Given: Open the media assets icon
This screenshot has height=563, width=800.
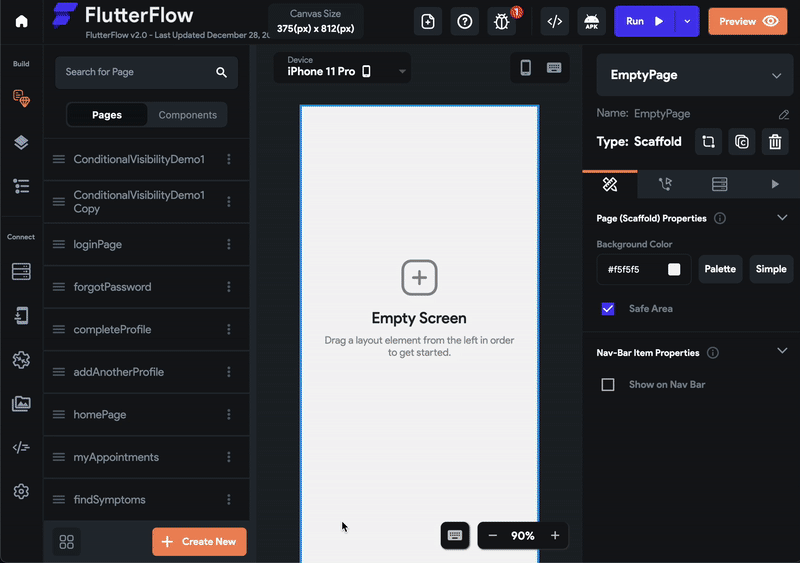Looking at the screenshot, I should coord(21,404).
